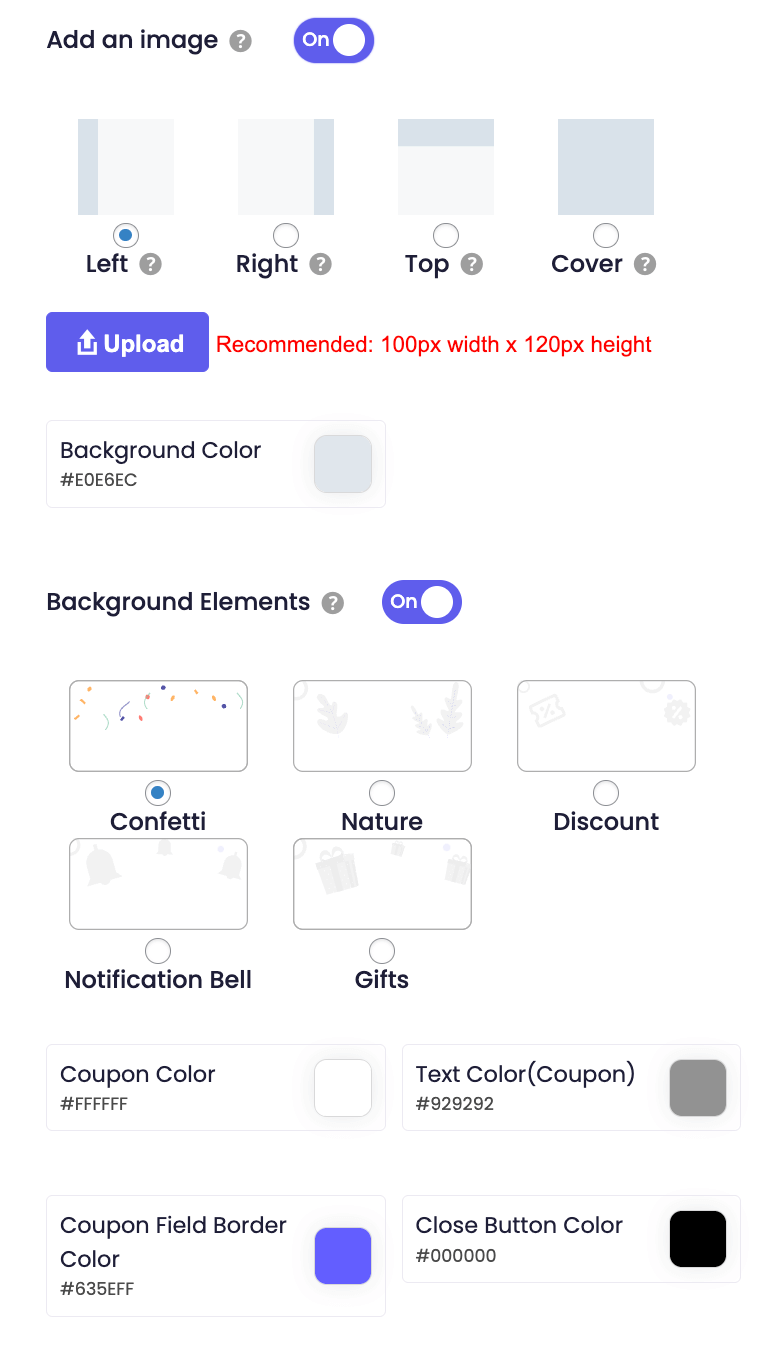This screenshot has width=766, height=1372.
Task: Click help icon next to Add an image
Action: pyautogui.click(x=240, y=41)
